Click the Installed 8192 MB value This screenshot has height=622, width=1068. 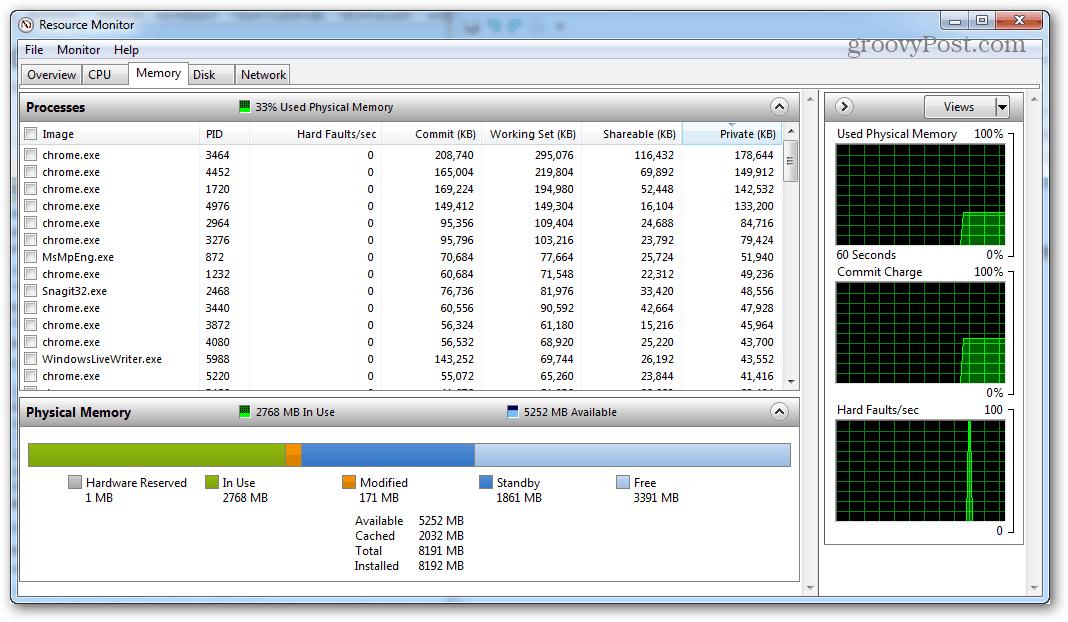[x=441, y=565]
